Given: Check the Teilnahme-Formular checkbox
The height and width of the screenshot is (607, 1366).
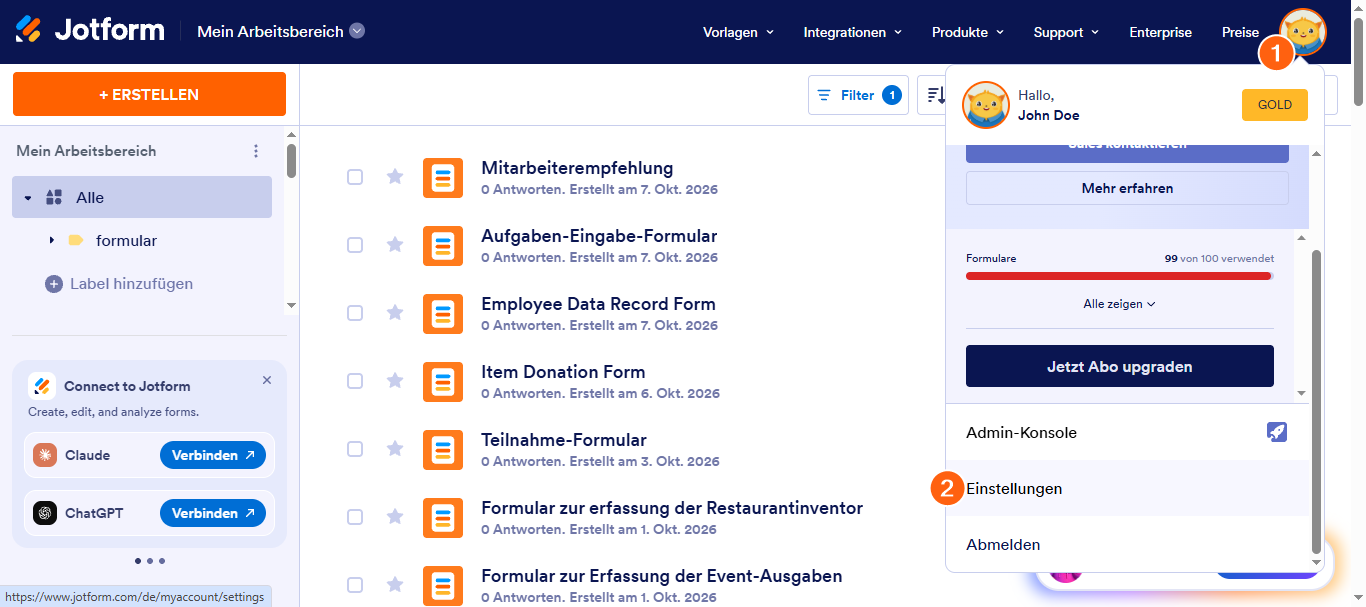Looking at the screenshot, I should (x=355, y=449).
